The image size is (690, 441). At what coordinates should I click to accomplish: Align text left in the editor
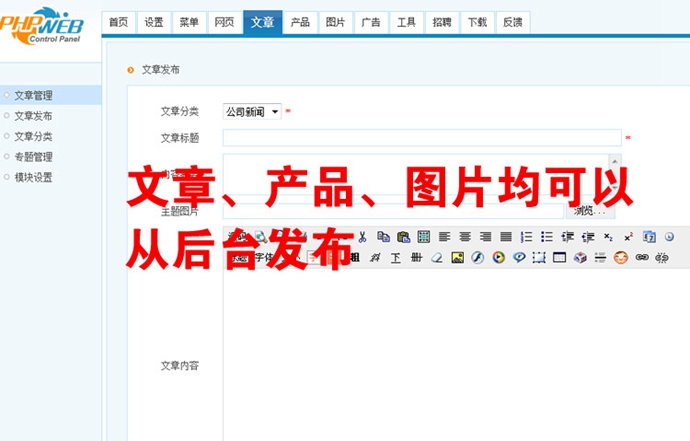pos(444,237)
